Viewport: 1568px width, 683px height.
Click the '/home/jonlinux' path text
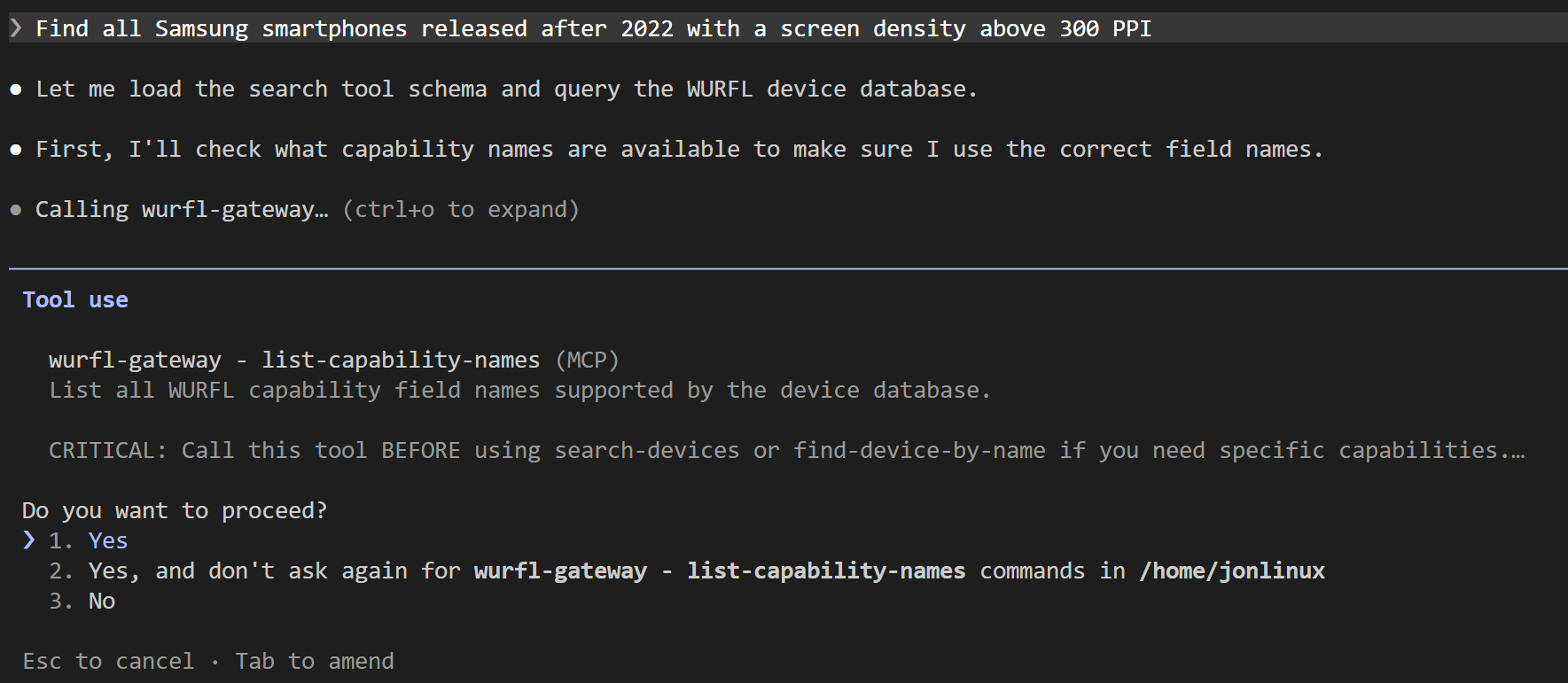pos(1232,570)
